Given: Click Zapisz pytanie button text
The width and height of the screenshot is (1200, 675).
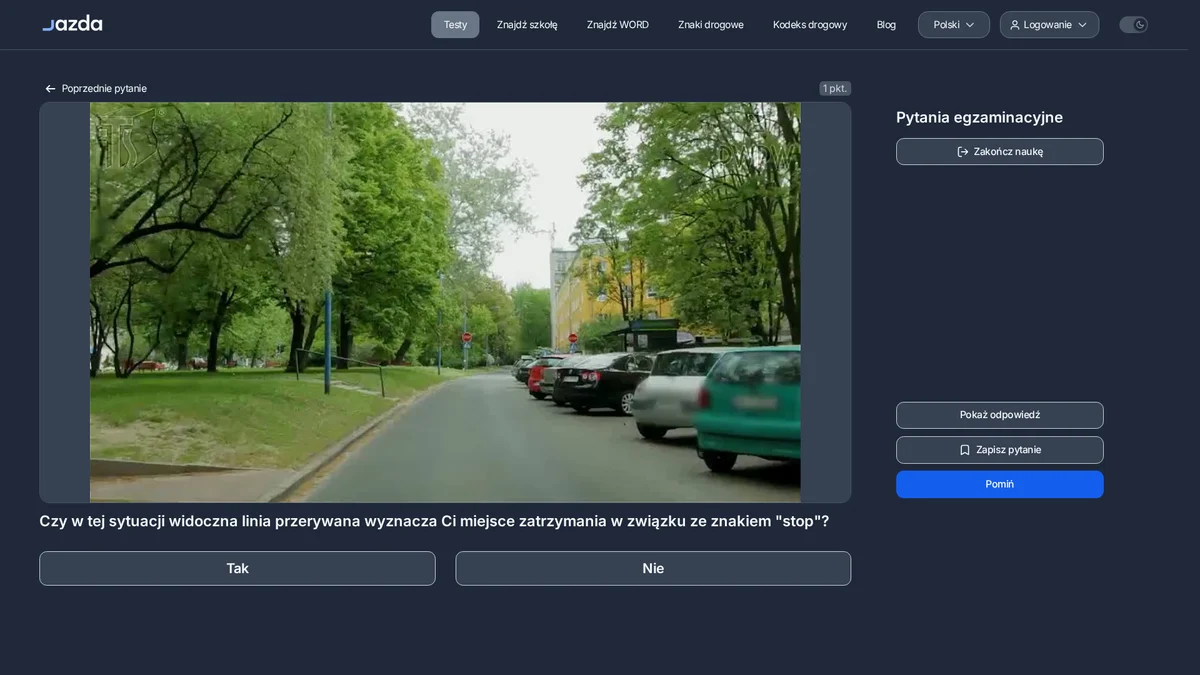Looking at the screenshot, I should [1008, 450].
